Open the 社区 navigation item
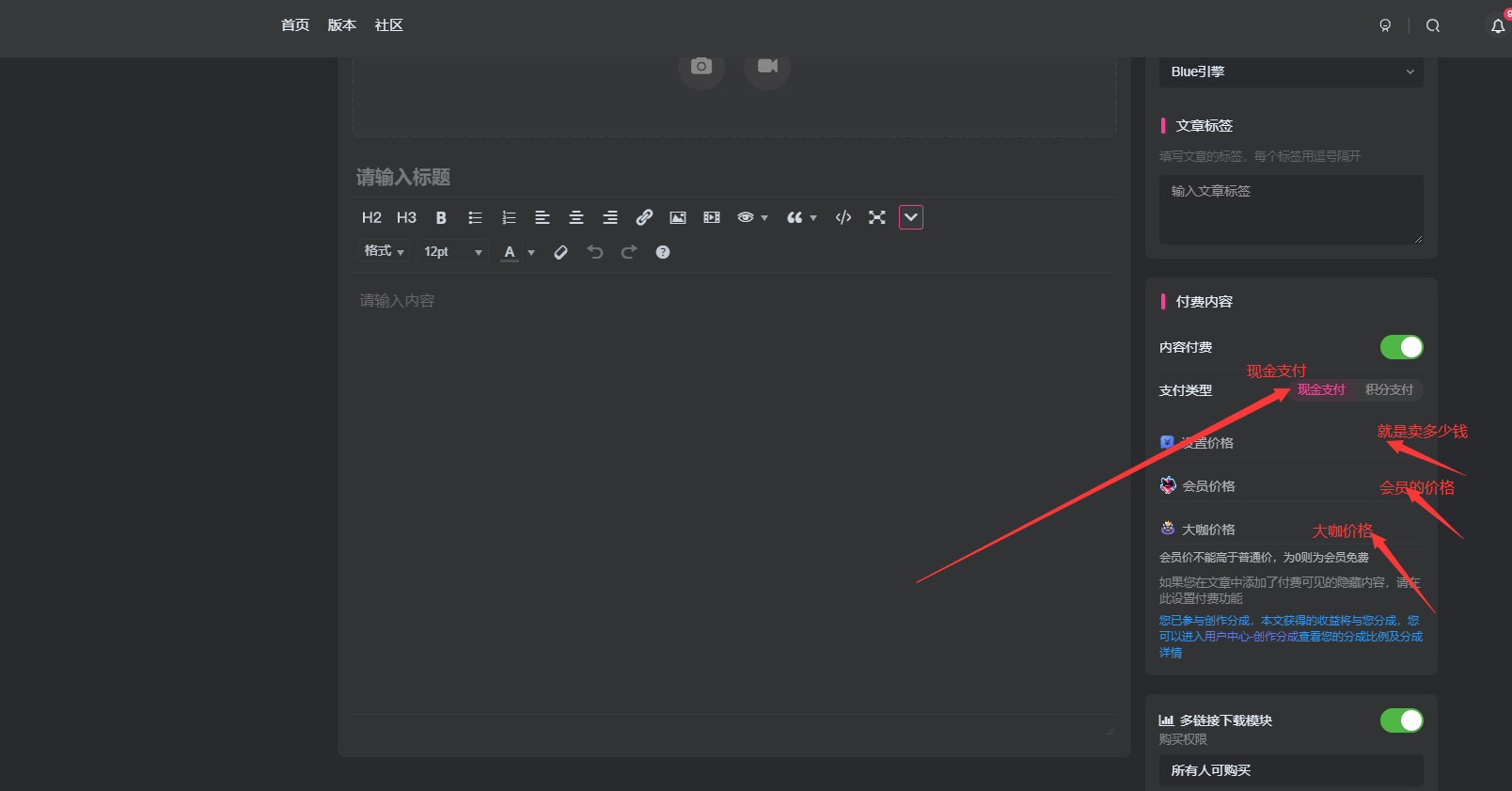The height and width of the screenshot is (791, 1512). (x=388, y=25)
